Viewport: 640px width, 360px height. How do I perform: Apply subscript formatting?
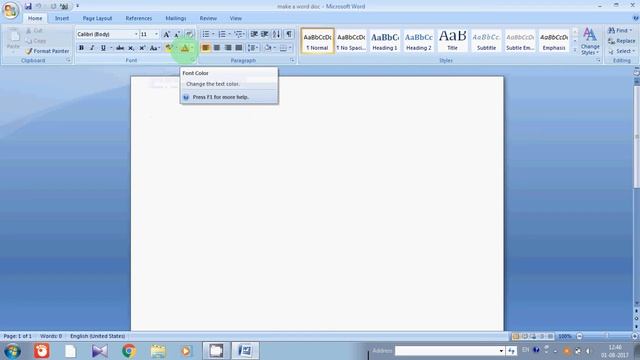131,48
